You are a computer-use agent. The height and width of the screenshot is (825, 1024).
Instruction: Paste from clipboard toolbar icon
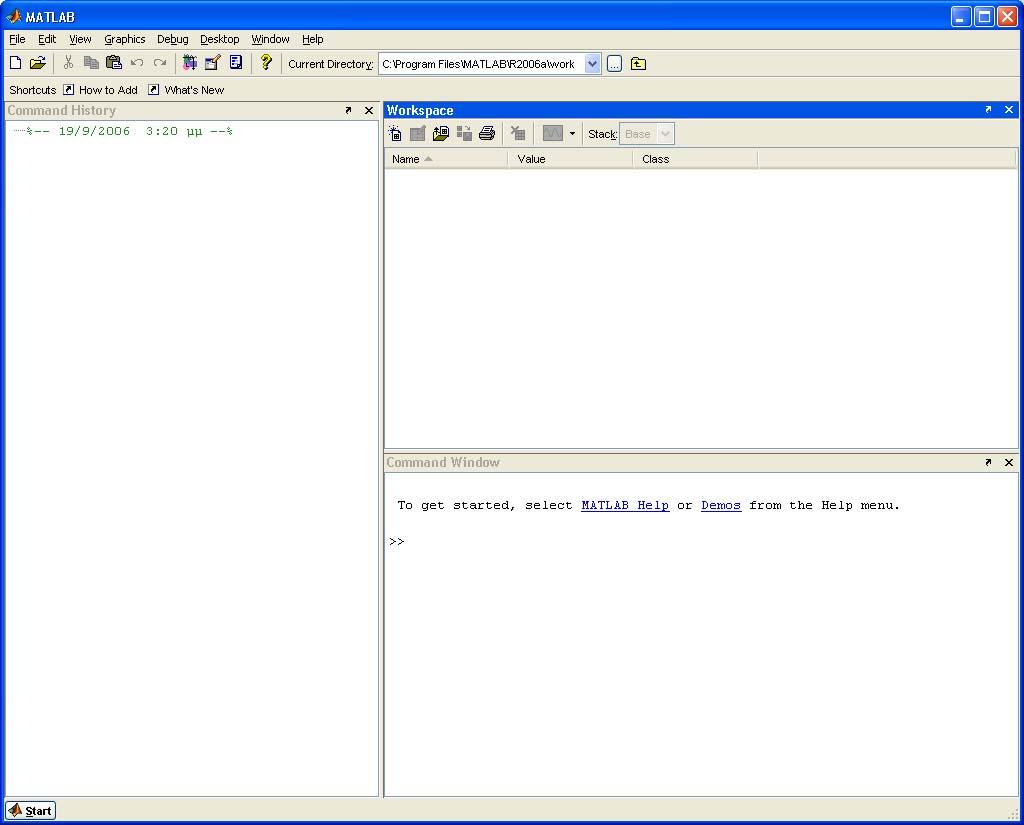[114, 63]
